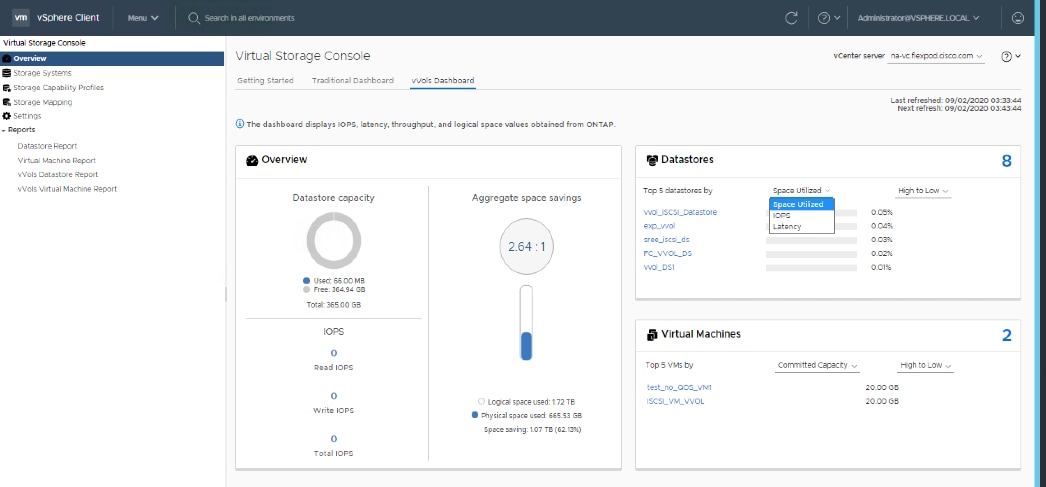Click the vSphere Client title

[x=68, y=18]
